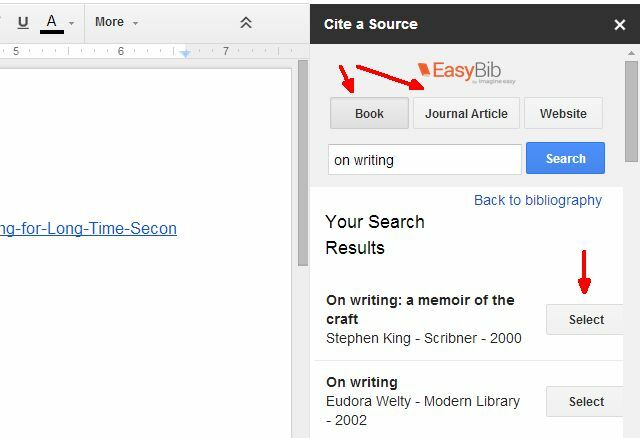Open Back to bibliography link
This screenshot has height=438, width=640.
(x=538, y=200)
